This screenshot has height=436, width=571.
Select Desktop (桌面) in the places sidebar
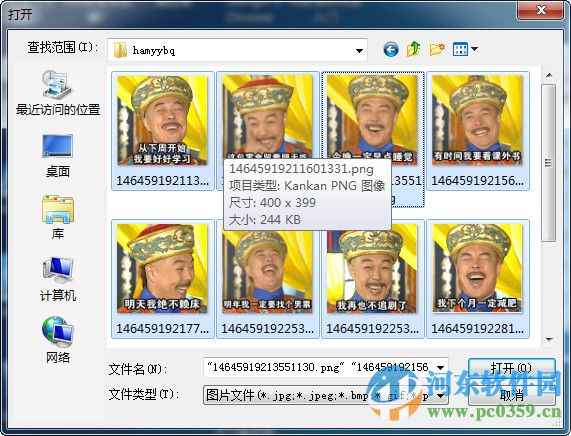(x=58, y=156)
